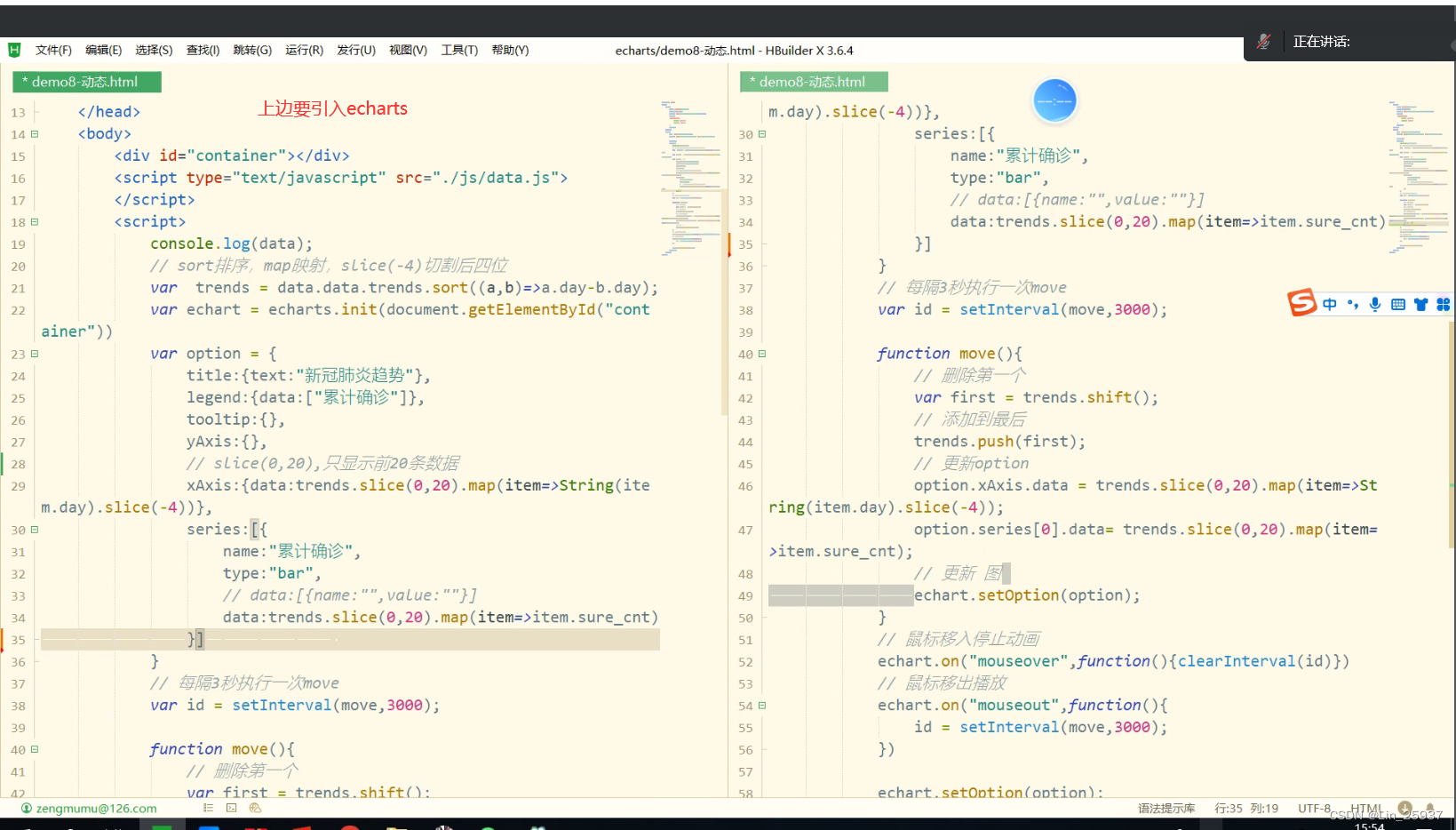Collapse fold marker at right line 40 function move
The height and width of the screenshot is (830, 1456).
pyautogui.click(x=761, y=354)
